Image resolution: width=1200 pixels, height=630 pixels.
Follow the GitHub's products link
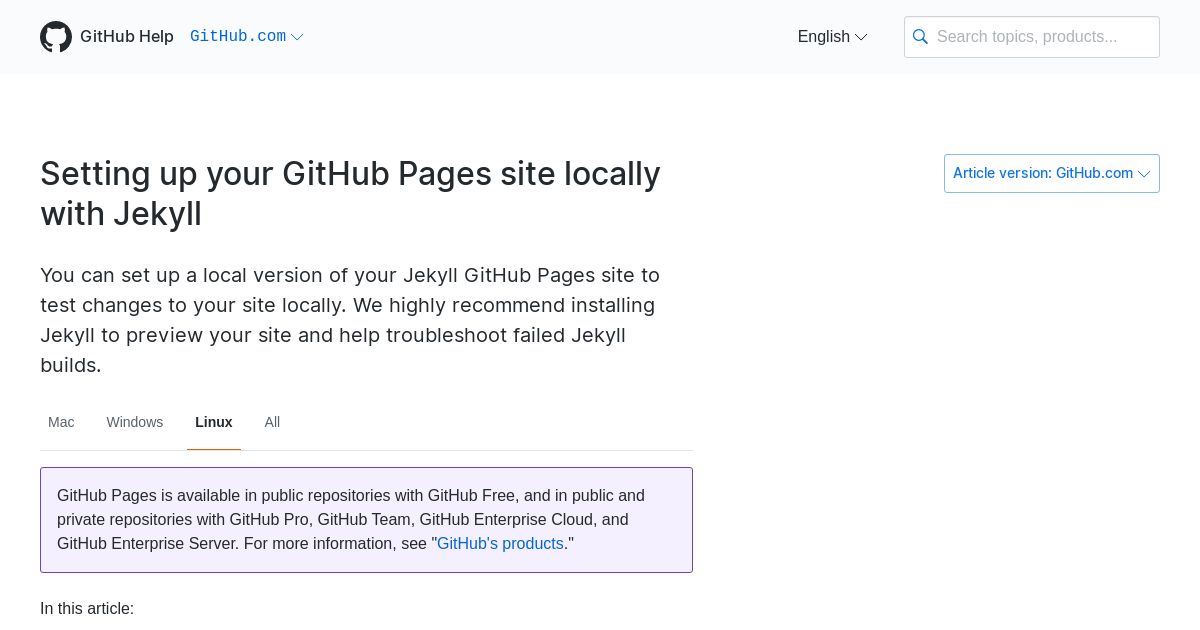pyautogui.click(x=500, y=543)
